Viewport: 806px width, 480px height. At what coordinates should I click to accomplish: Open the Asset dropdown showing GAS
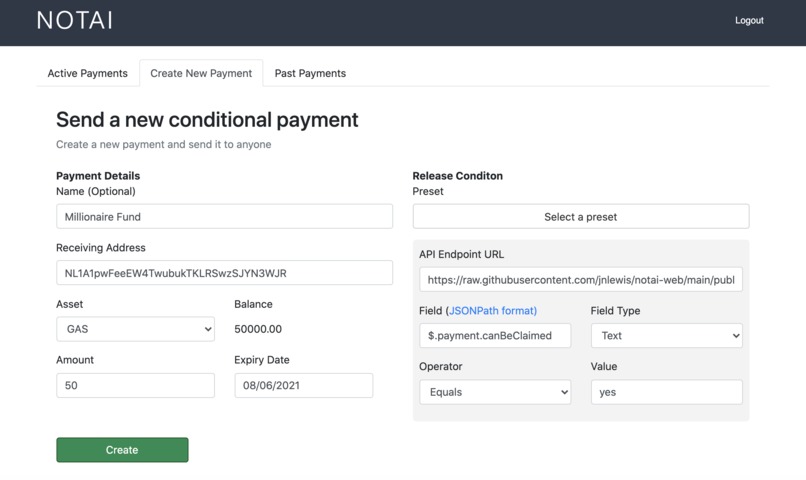click(136, 329)
